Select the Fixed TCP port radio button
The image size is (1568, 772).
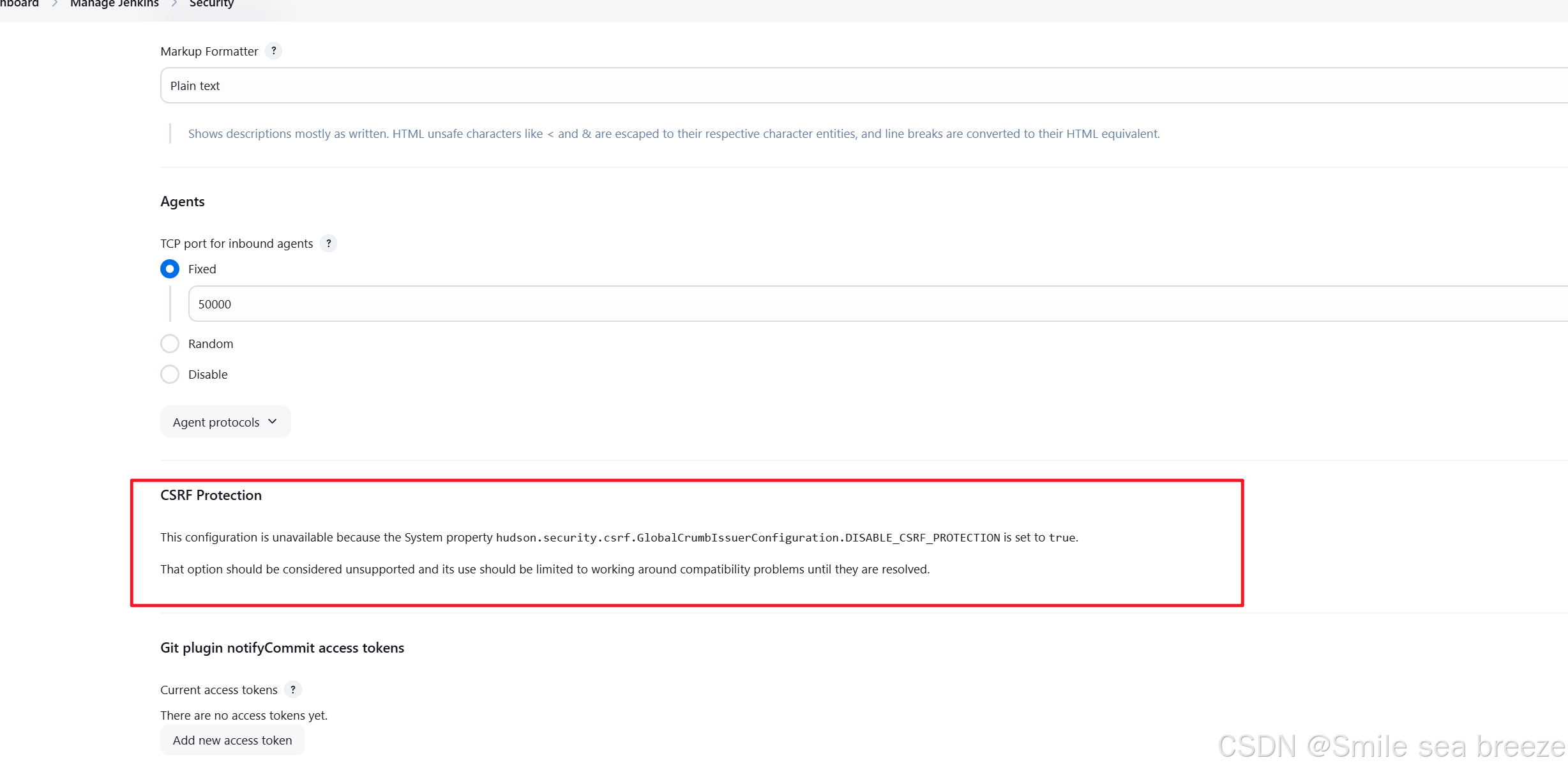[x=169, y=269]
